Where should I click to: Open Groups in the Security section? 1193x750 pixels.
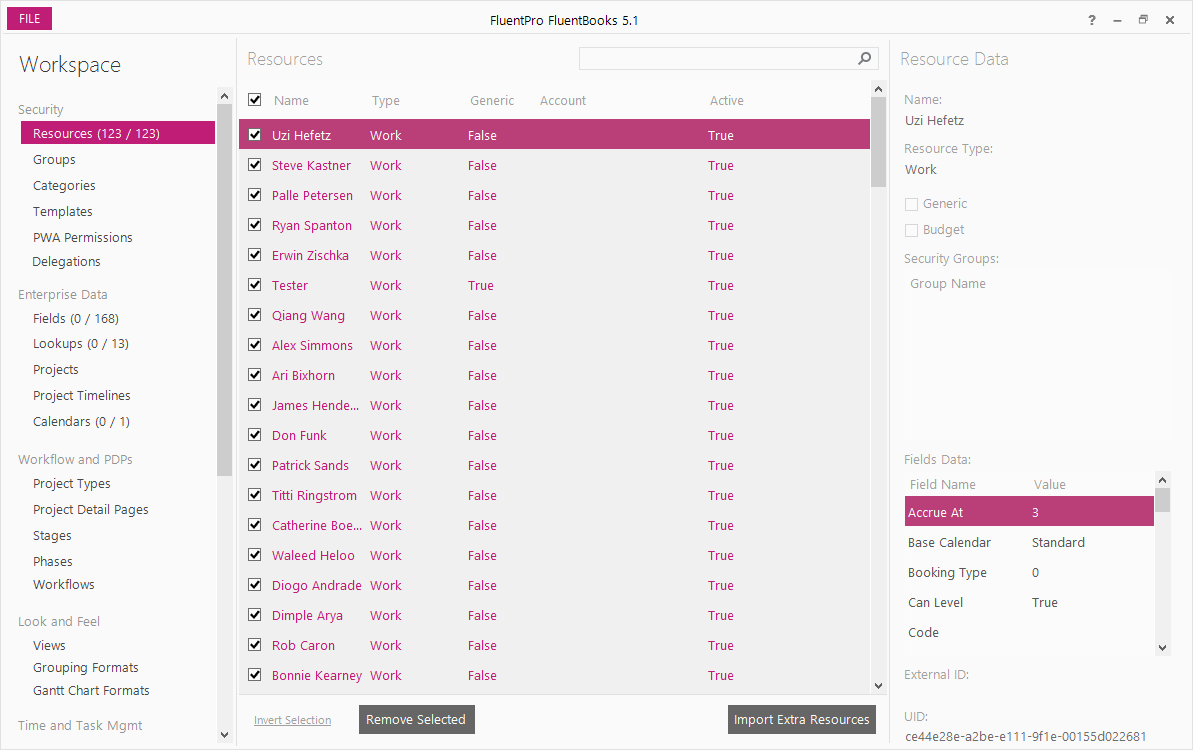click(x=54, y=160)
